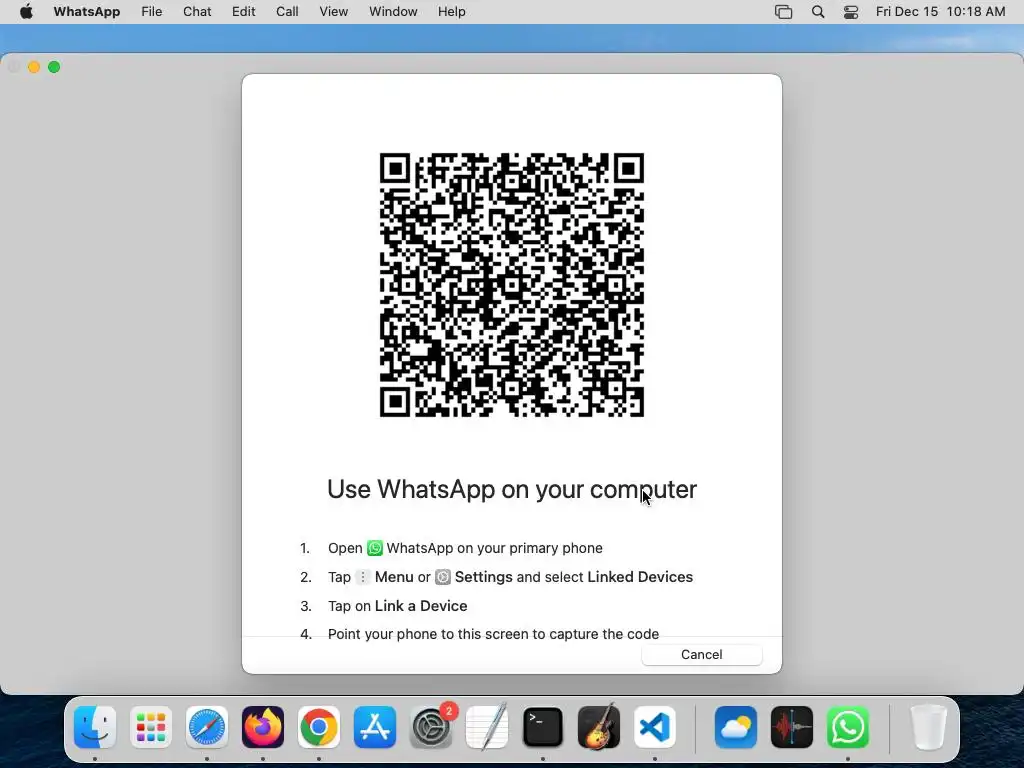This screenshot has width=1024, height=768.
Task: Open App Store from the Dock
Action: [x=375, y=727]
